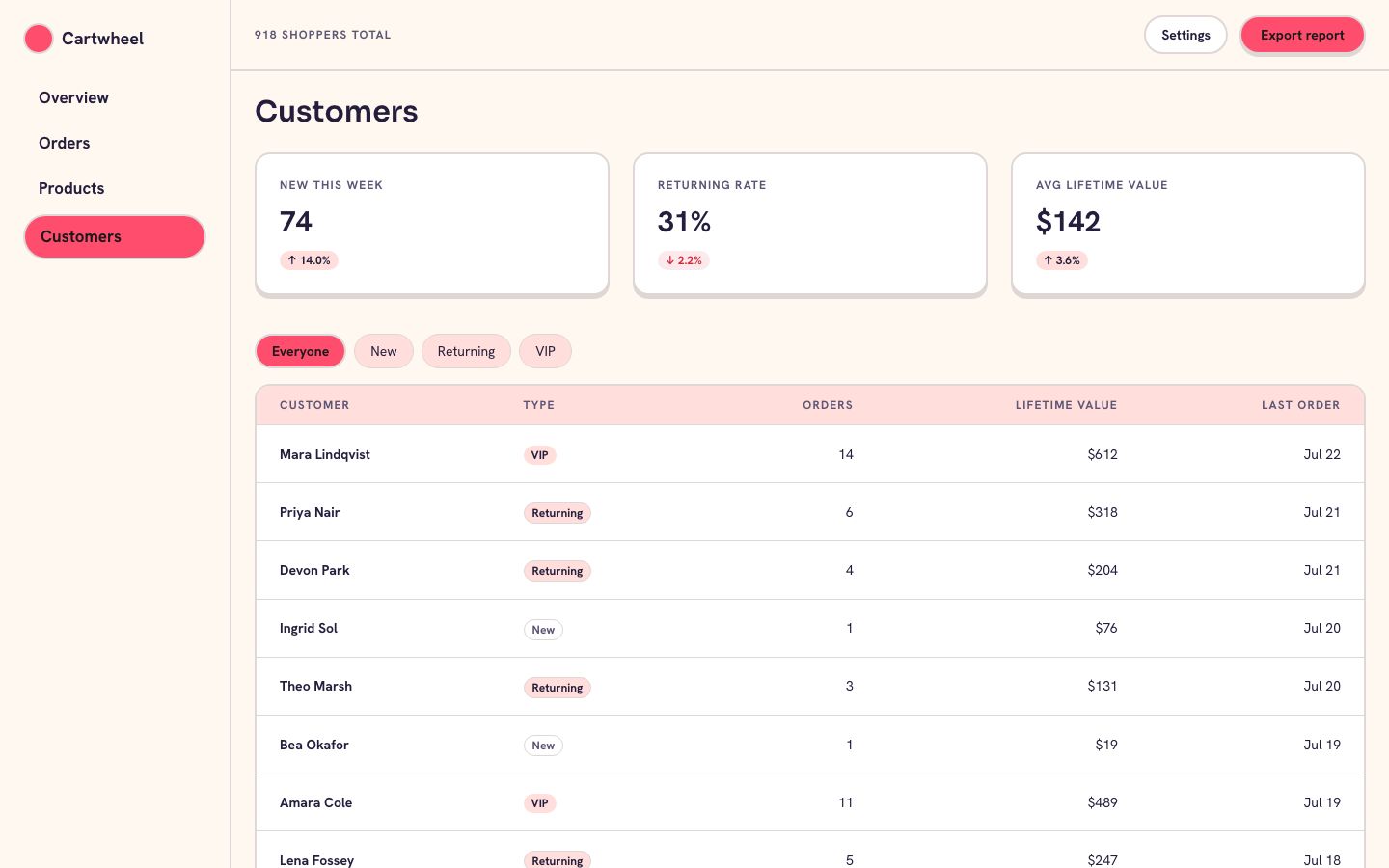The image size is (1389, 868).
Task: Click the 3.6% increase badge
Action: point(1061,260)
